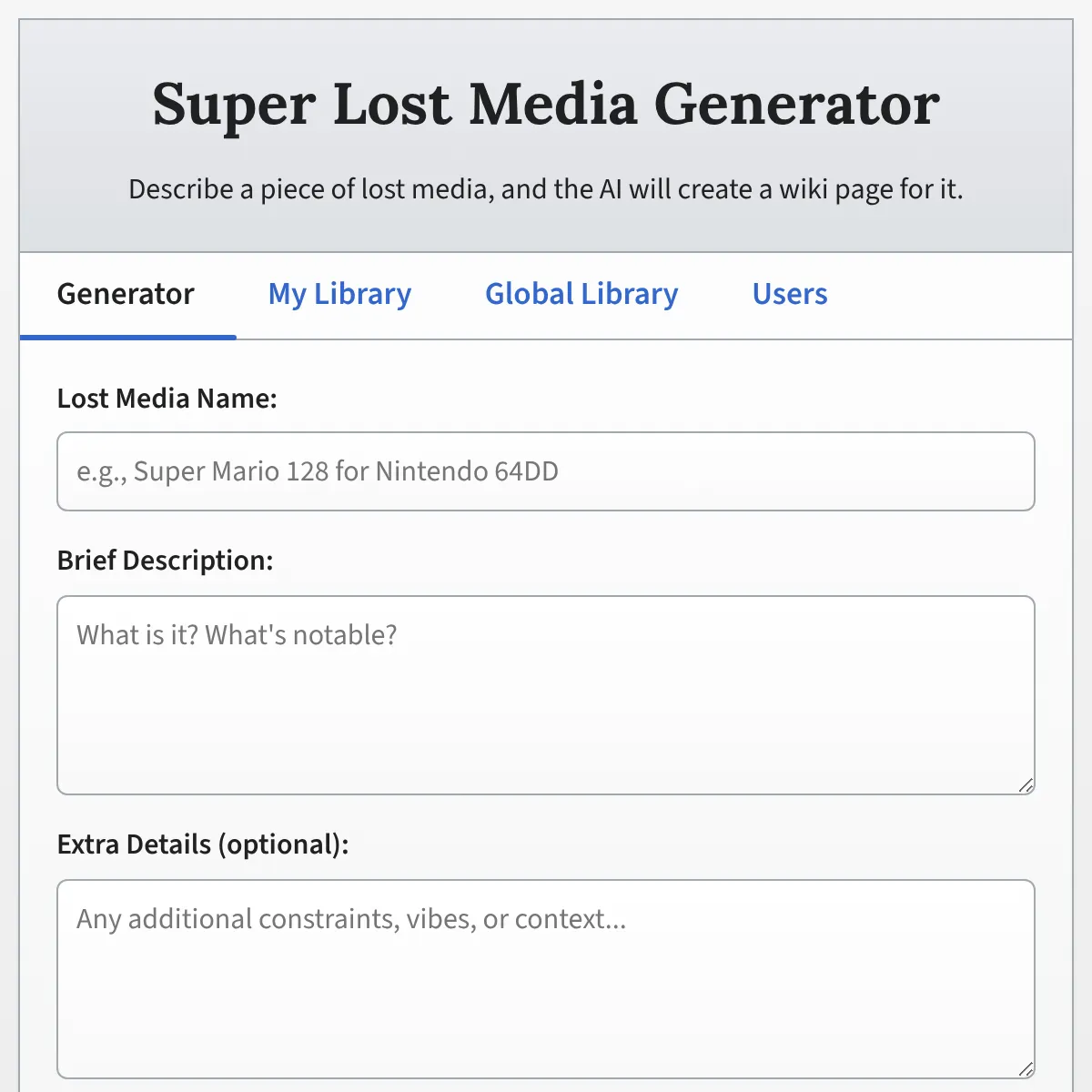The image size is (1092, 1092).
Task: Click the 'Extra Details (optional):' label
Action: point(202,844)
